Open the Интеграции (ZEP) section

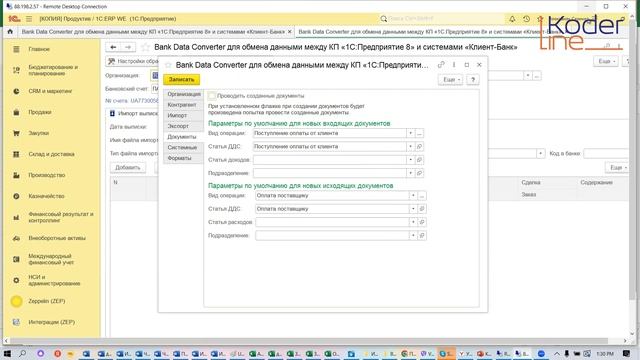pos(51,322)
